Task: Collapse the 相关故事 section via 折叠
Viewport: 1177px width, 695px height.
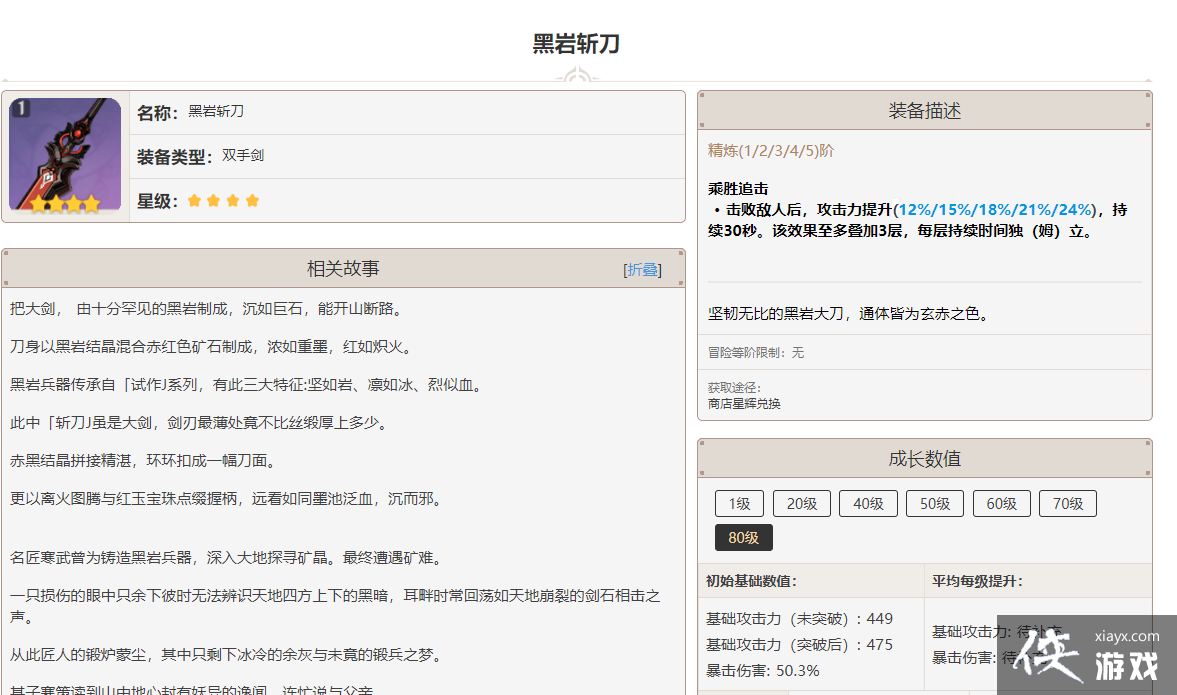Action: (642, 269)
